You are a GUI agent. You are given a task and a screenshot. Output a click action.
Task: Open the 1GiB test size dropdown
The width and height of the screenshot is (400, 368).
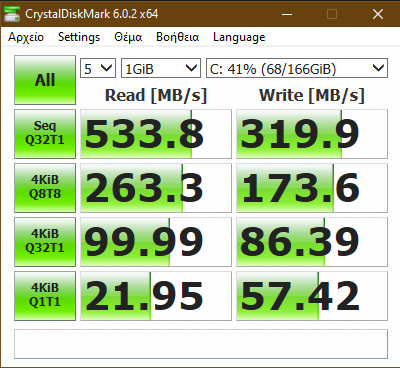[161, 68]
